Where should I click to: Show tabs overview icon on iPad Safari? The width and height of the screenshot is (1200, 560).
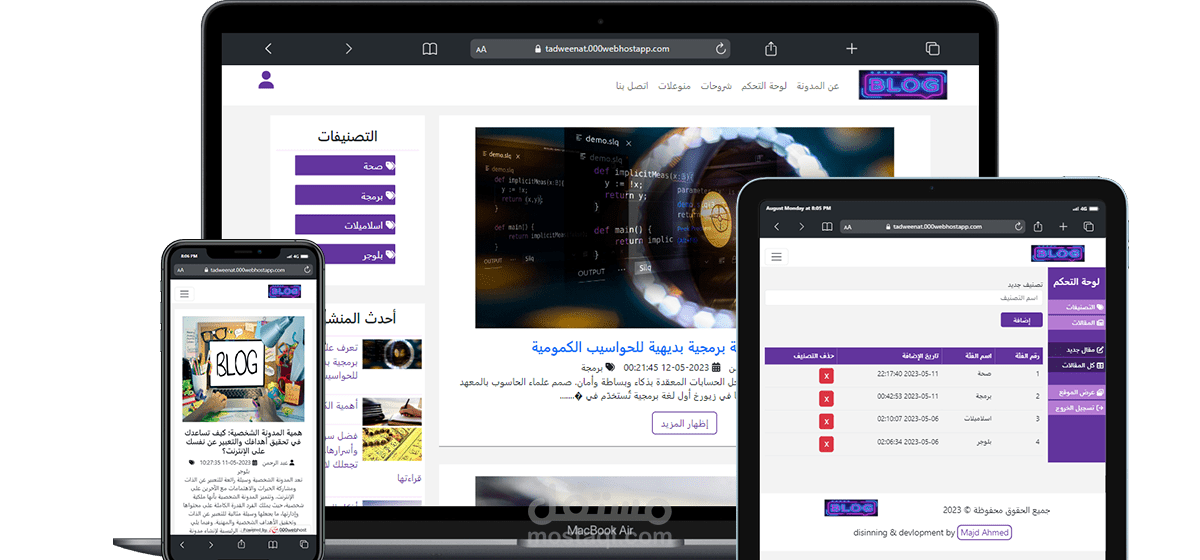[x=1088, y=227]
